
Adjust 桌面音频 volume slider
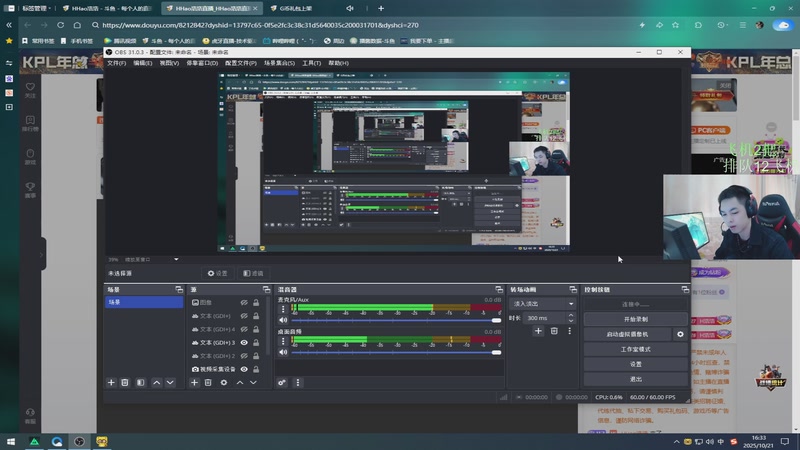[396, 353]
